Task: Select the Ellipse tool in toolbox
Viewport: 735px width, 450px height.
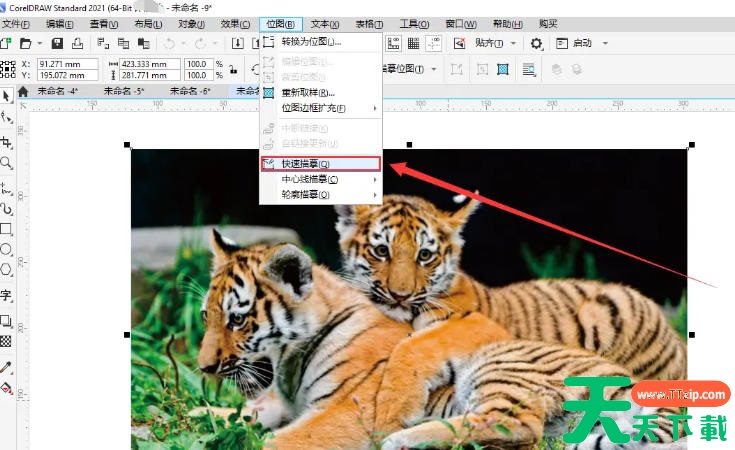Action: [x=6, y=249]
